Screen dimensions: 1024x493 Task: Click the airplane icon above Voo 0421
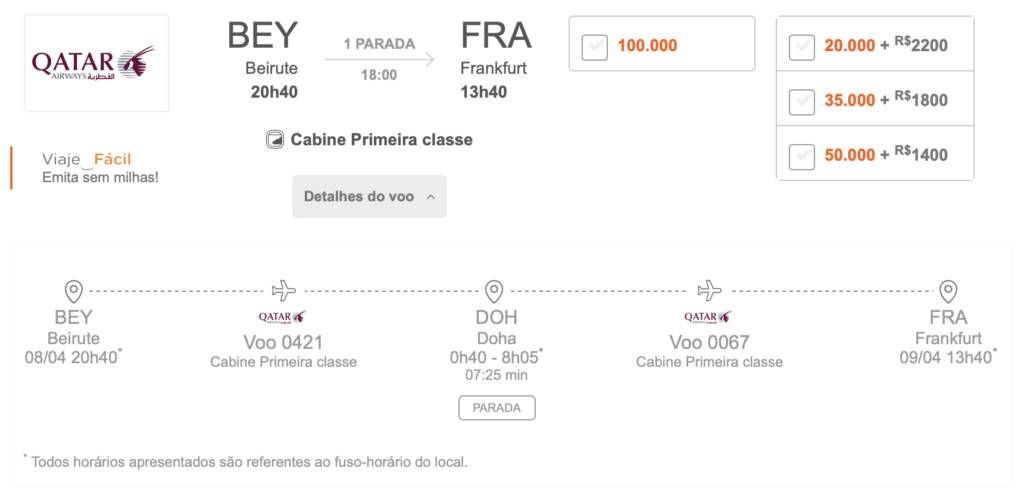point(283,291)
